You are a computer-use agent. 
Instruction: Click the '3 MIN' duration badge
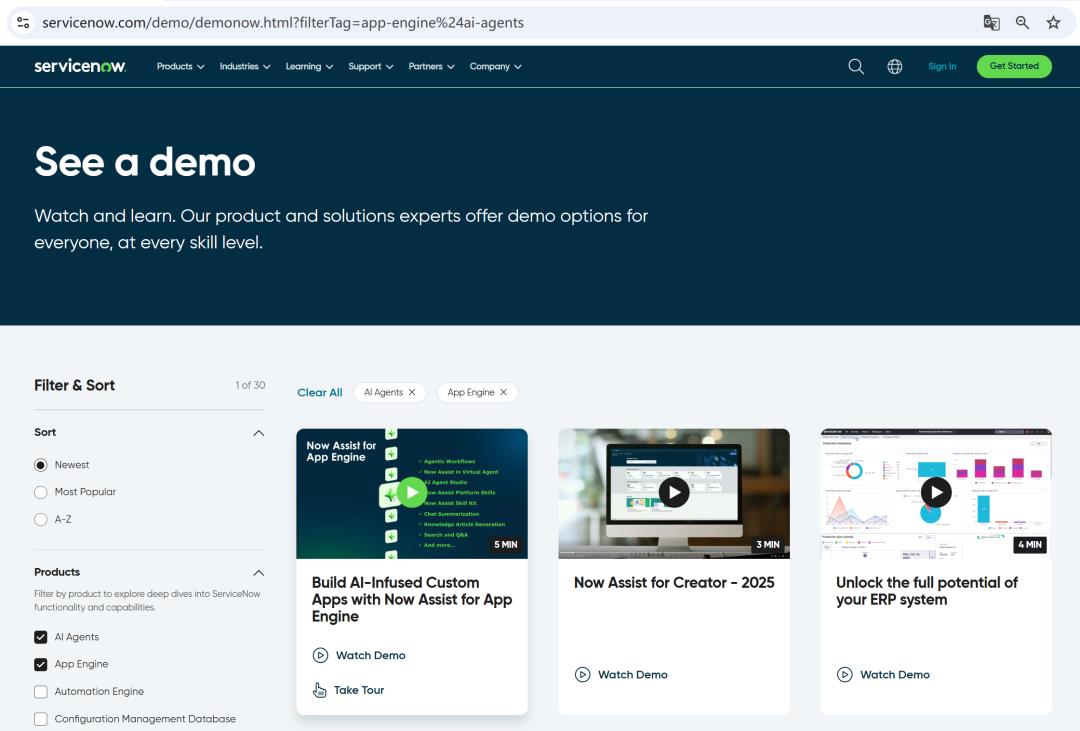[768, 544]
